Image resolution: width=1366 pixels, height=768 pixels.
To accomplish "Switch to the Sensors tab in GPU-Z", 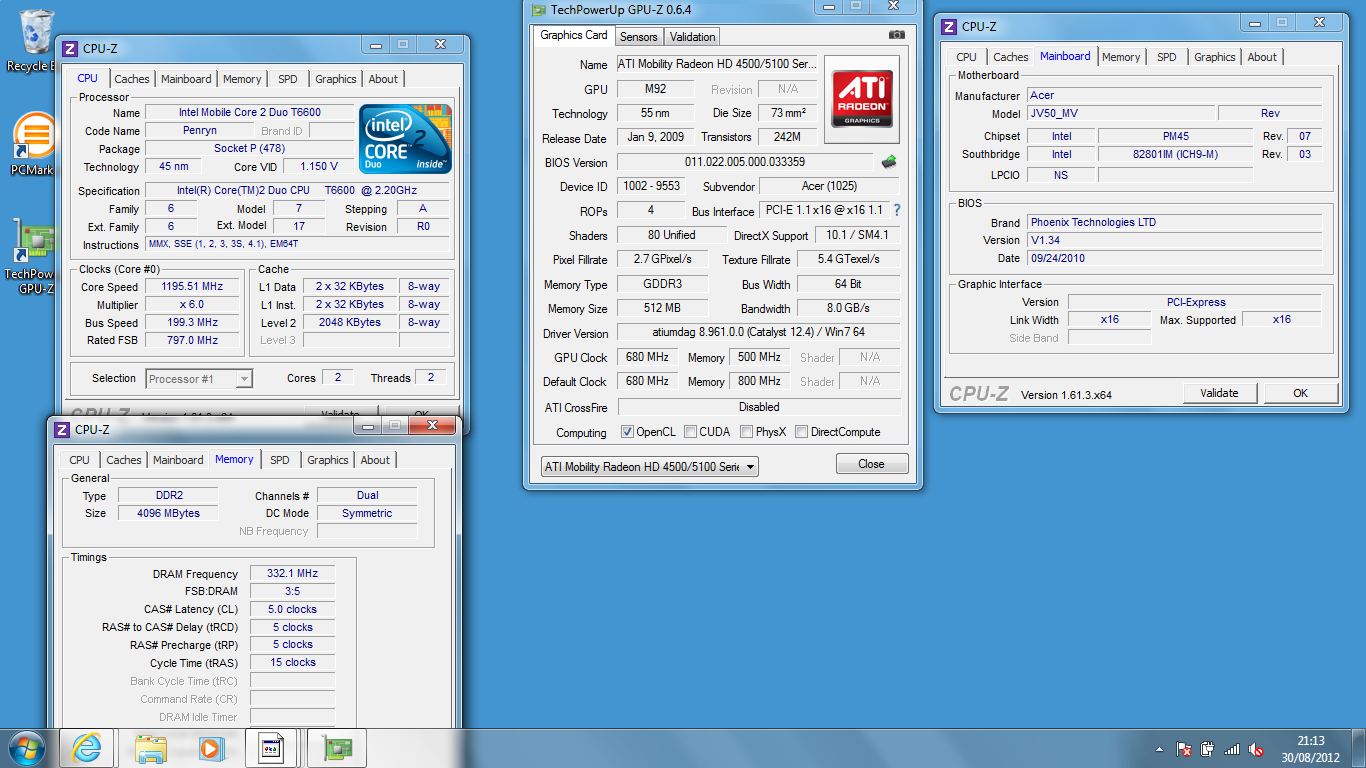I will (639, 37).
